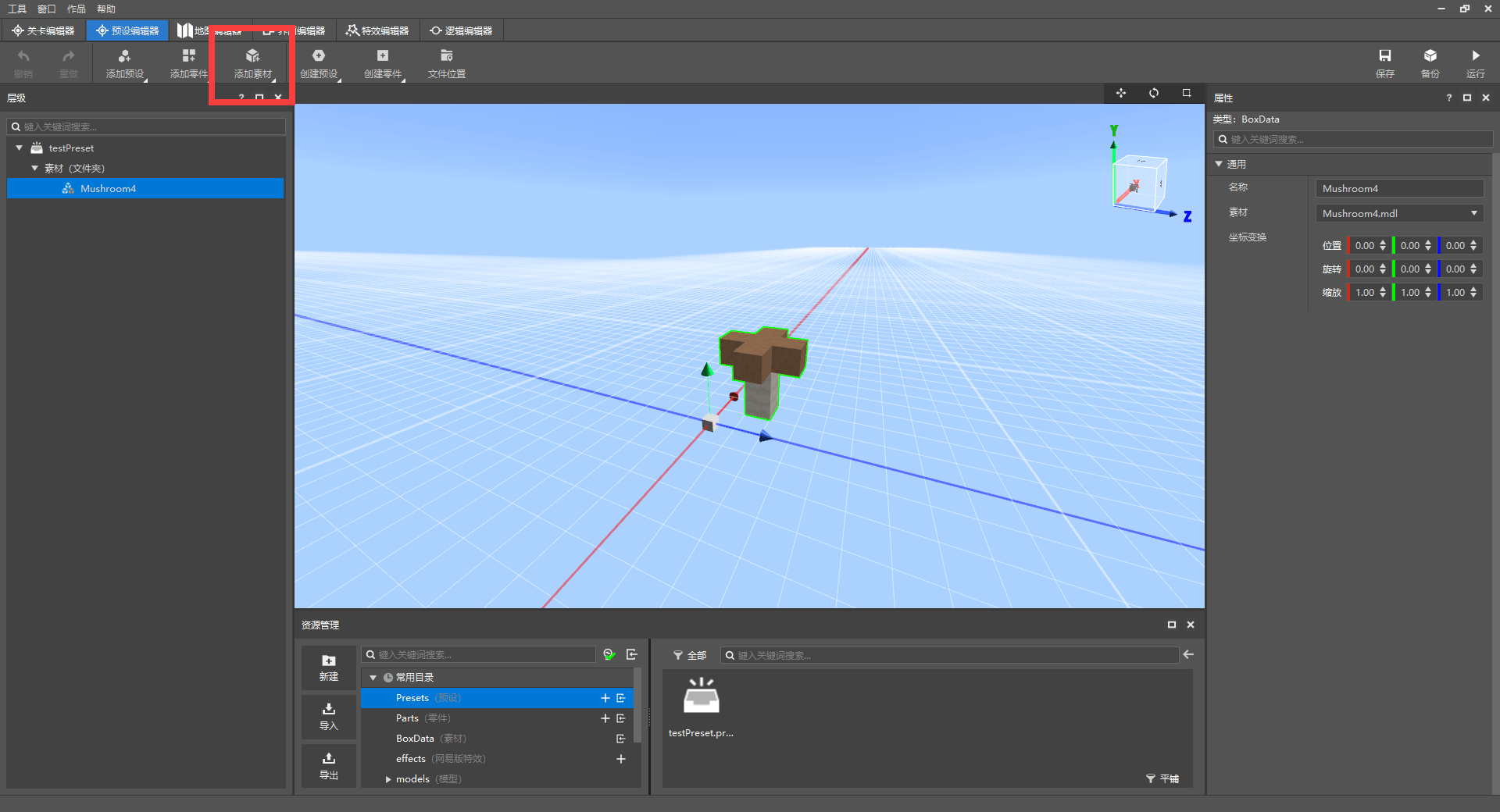
Task: Open help in 属性 panel header
Action: tap(1449, 98)
